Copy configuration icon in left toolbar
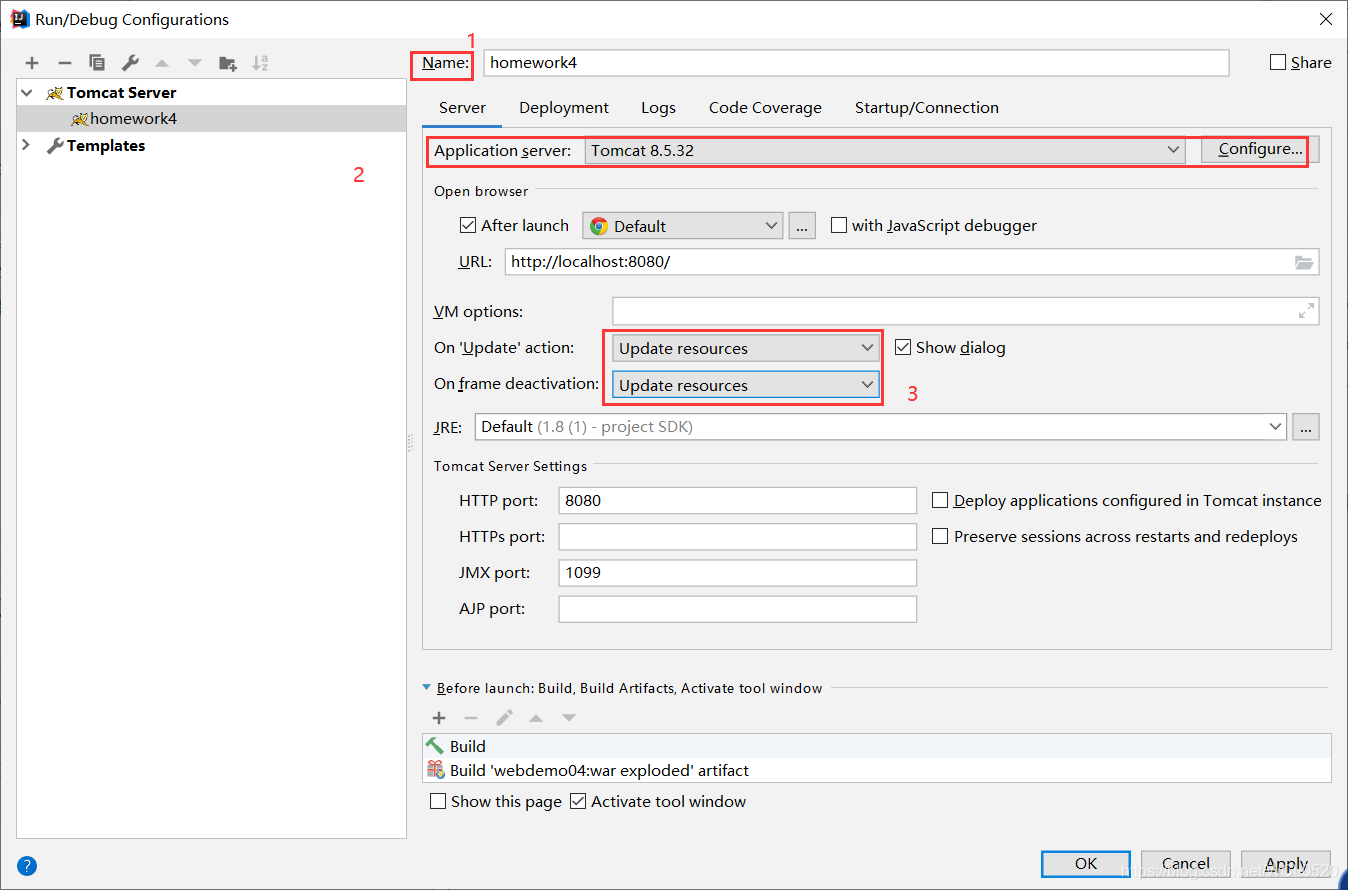Viewport: 1348px width, 890px height. point(97,63)
